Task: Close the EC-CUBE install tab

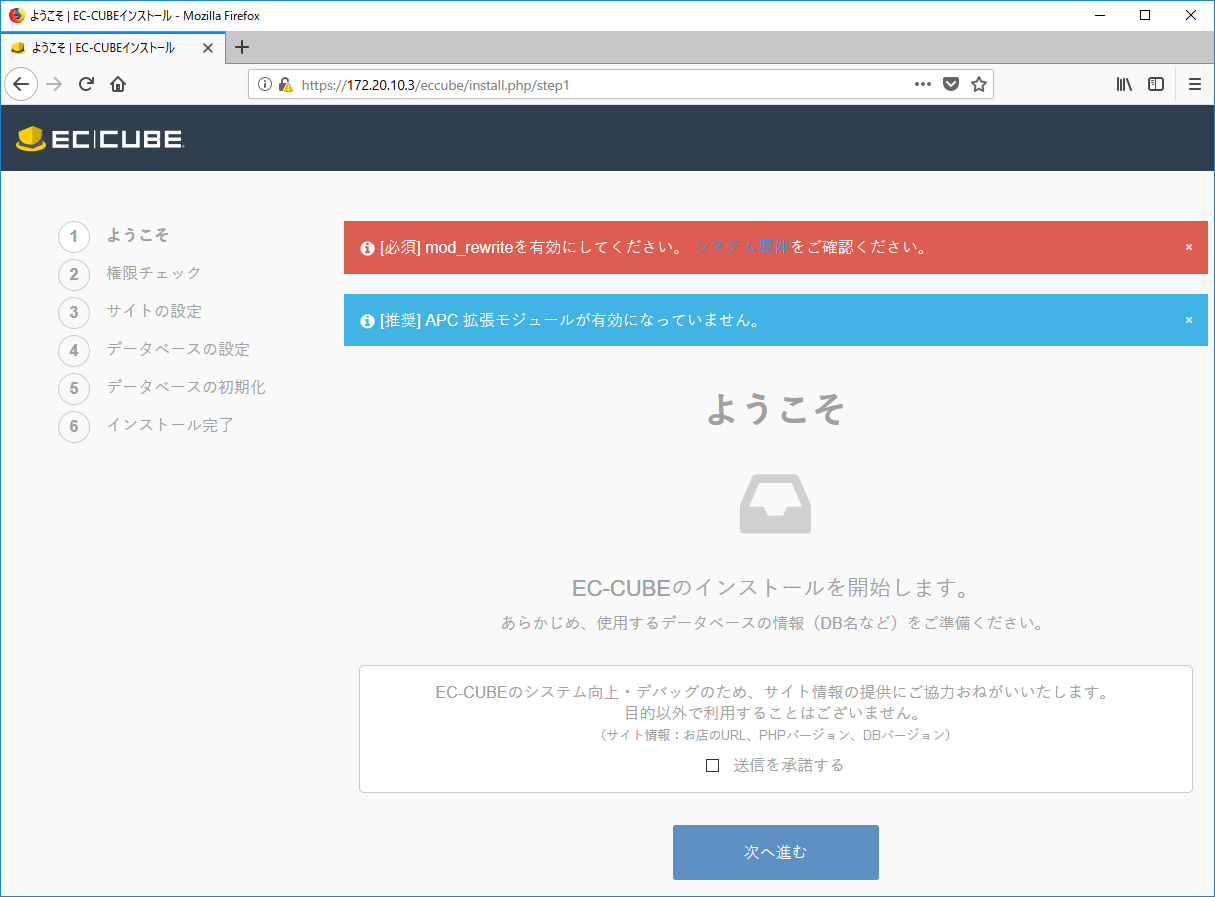Action: (x=208, y=47)
